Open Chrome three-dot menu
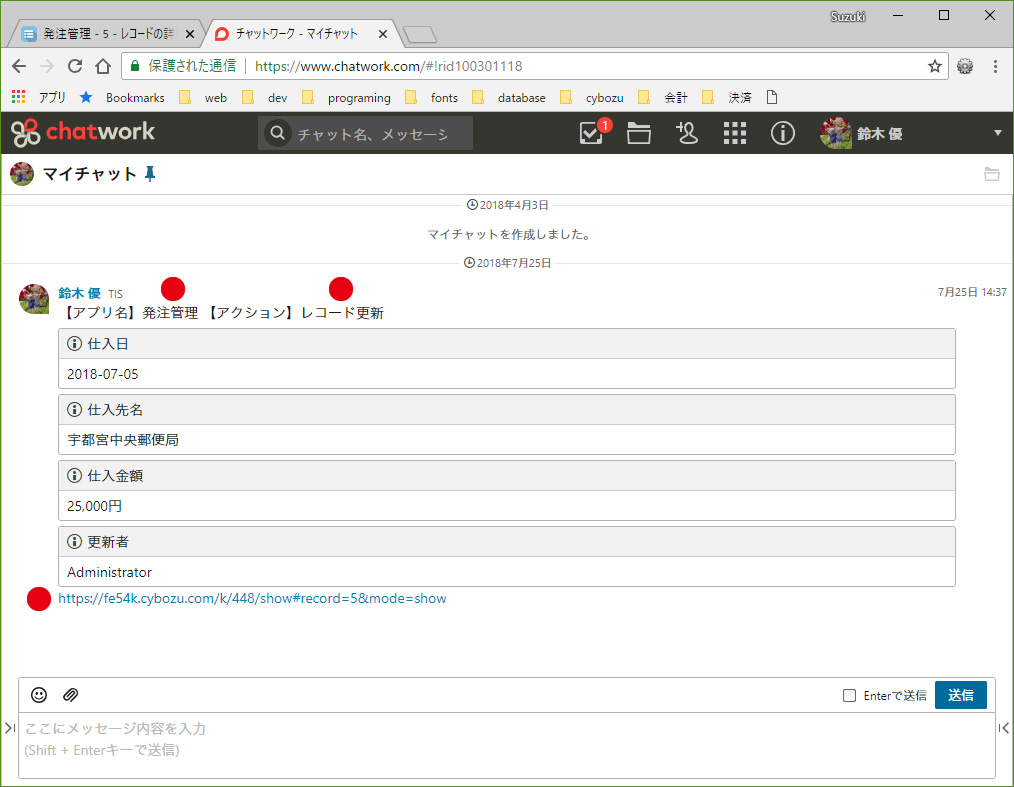The width and height of the screenshot is (1014, 787). point(995,66)
